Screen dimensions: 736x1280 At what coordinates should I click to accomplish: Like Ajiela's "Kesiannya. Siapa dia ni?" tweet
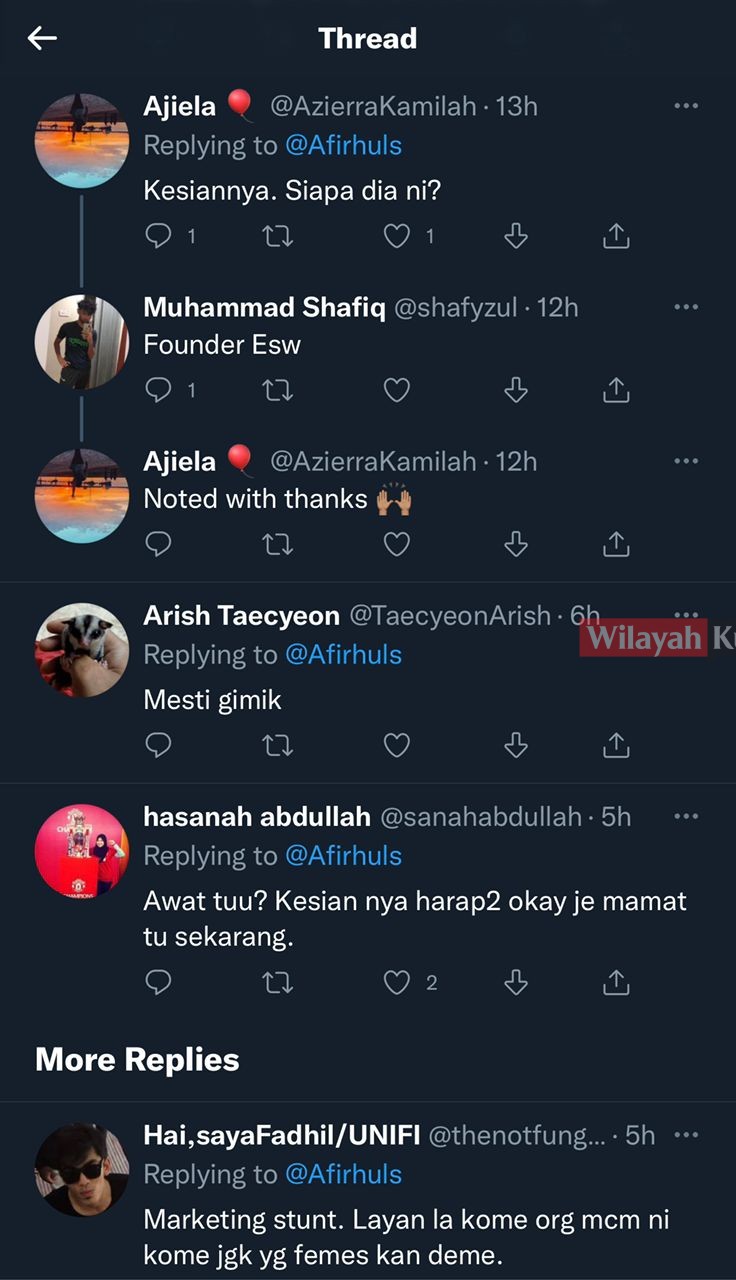[x=398, y=236]
